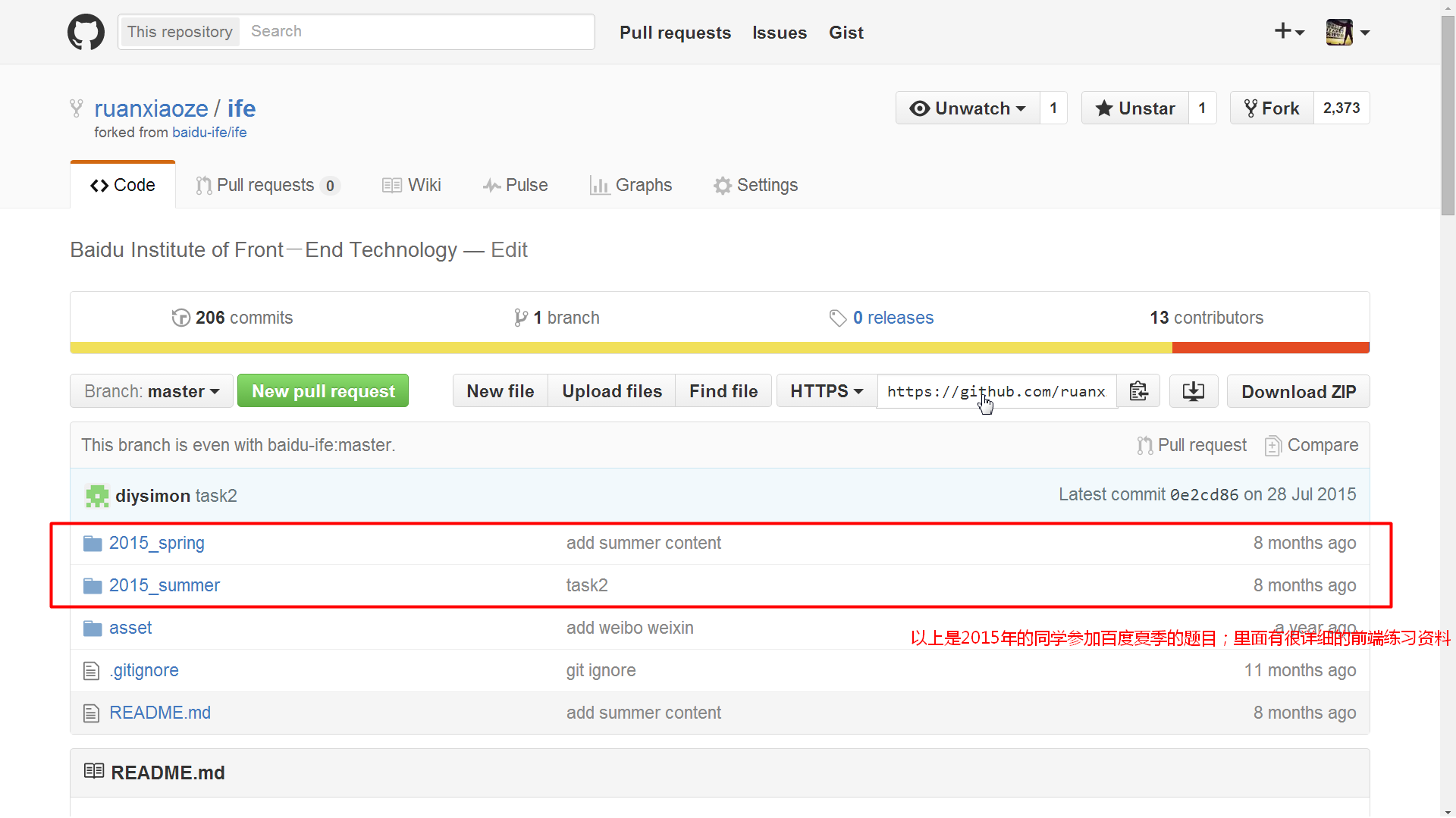View the 206 commits link
Screen dimensions: 1456x818
(x=232, y=318)
